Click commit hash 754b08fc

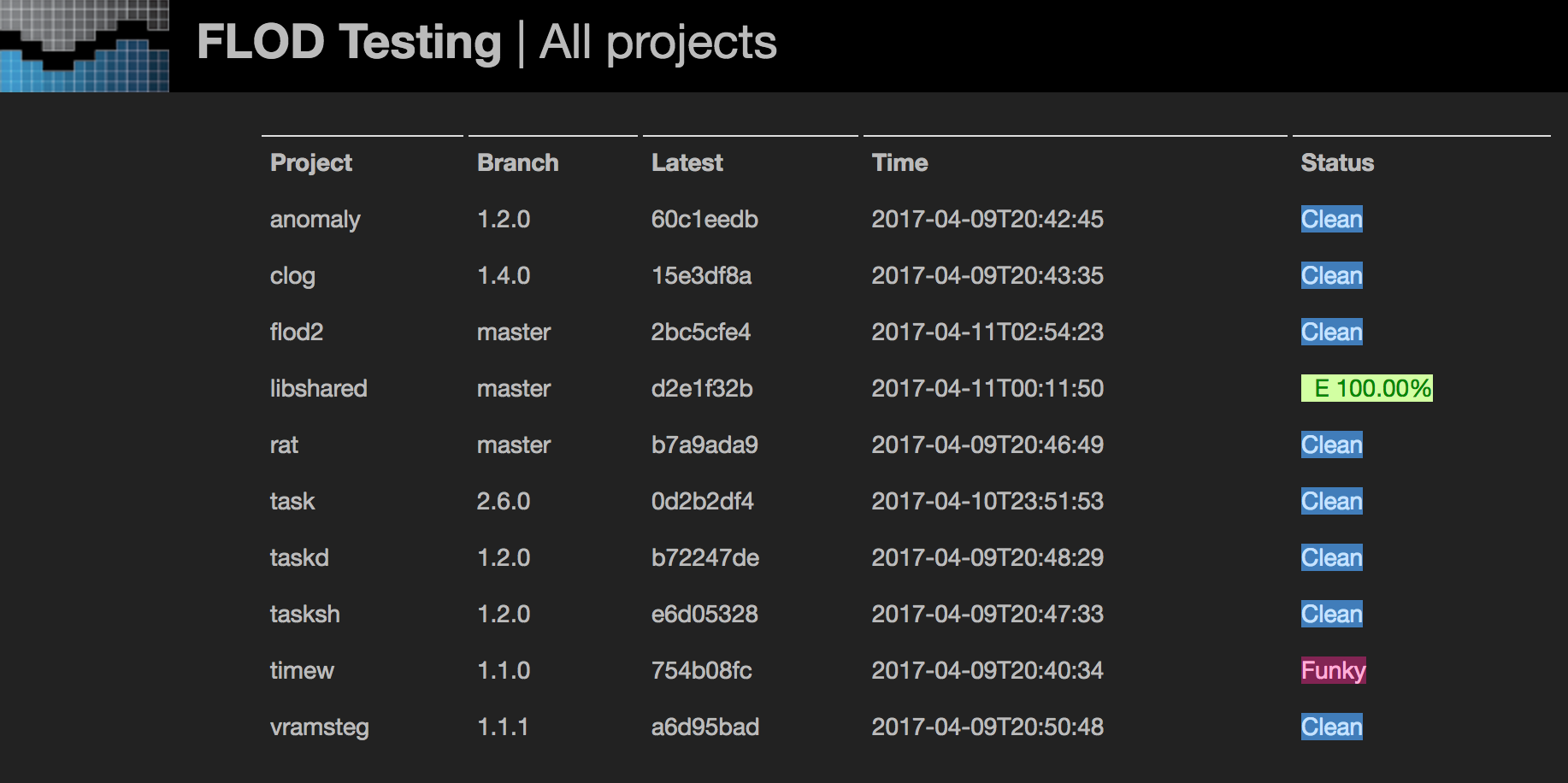pyautogui.click(x=702, y=670)
